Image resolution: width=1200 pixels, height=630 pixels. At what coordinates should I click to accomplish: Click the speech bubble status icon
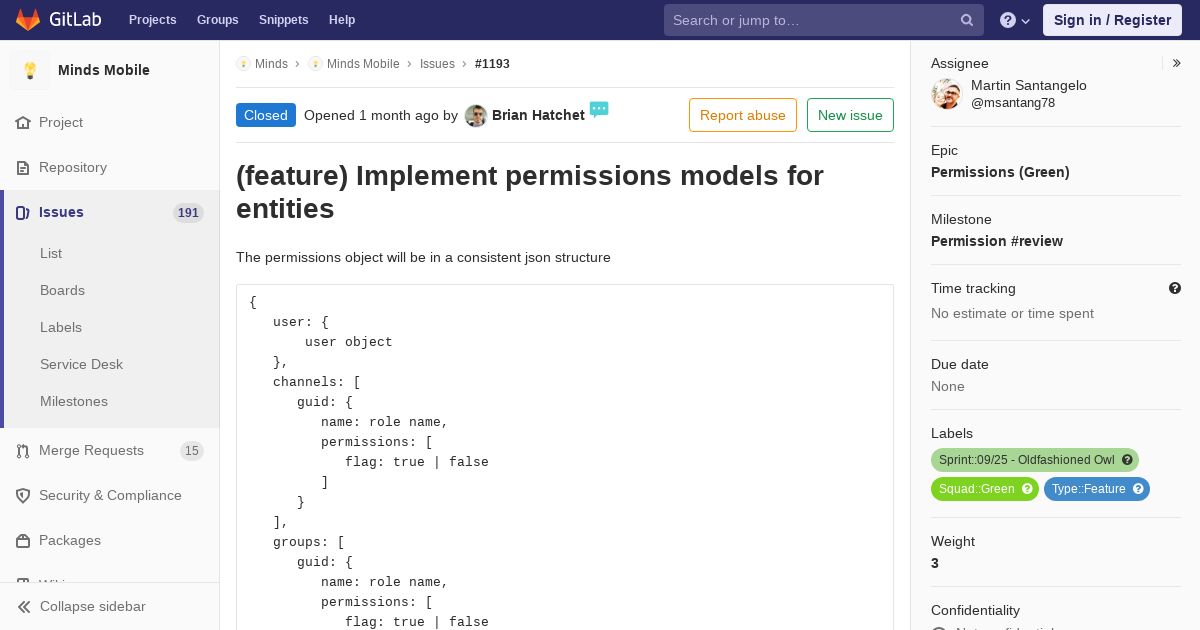[599, 110]
